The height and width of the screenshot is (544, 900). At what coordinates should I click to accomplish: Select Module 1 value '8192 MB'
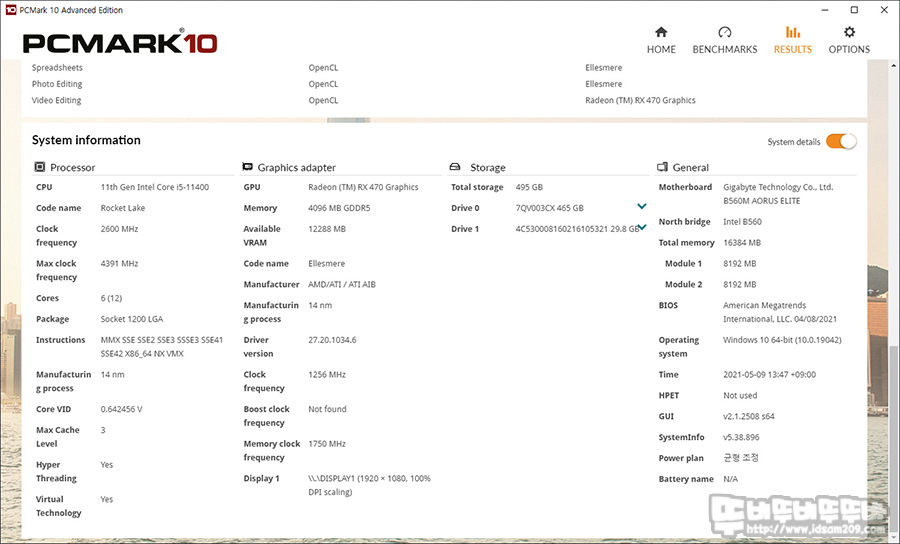[x=739, y=263]
